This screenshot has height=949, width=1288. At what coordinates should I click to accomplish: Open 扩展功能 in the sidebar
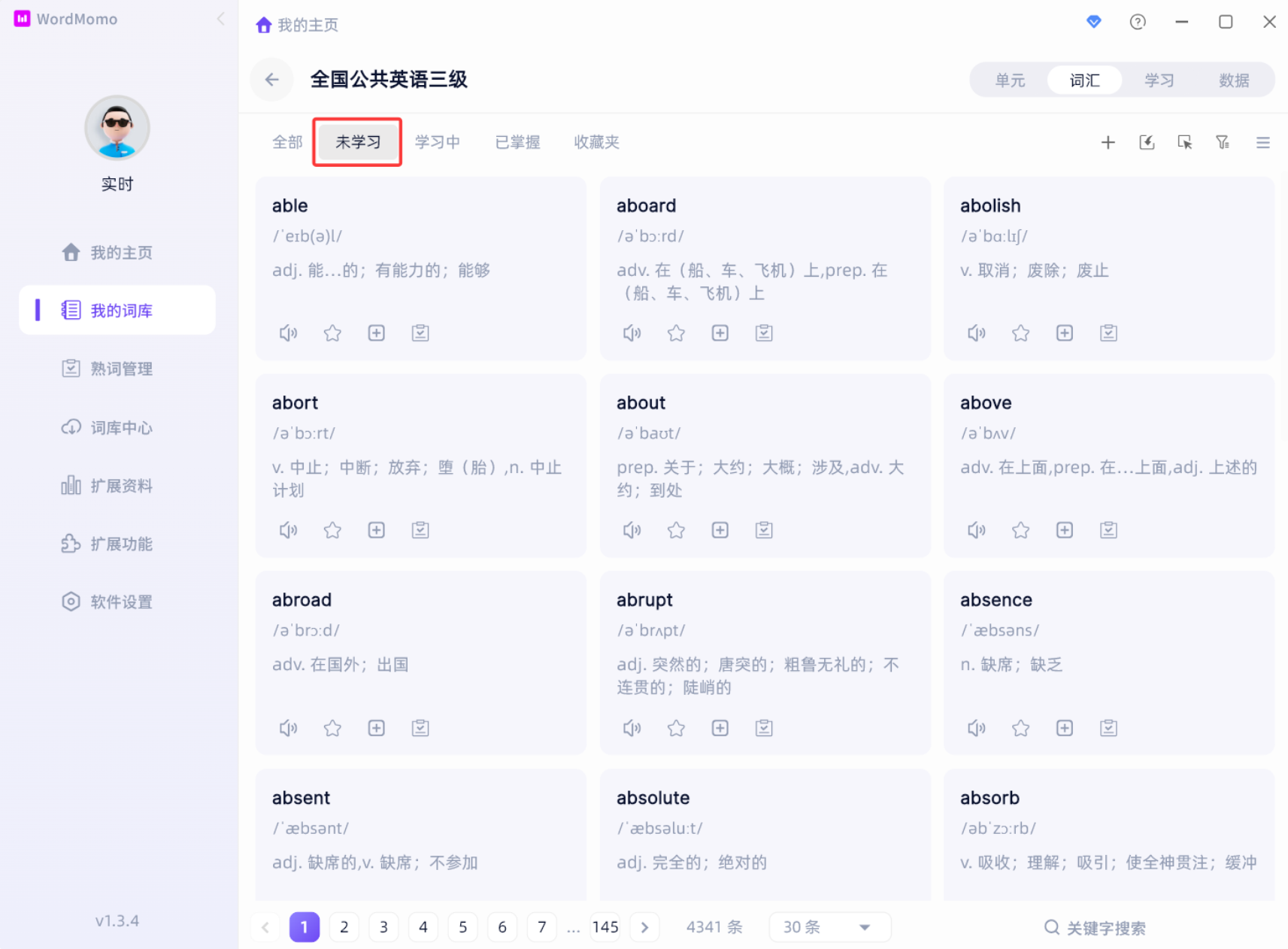point(117,544)
